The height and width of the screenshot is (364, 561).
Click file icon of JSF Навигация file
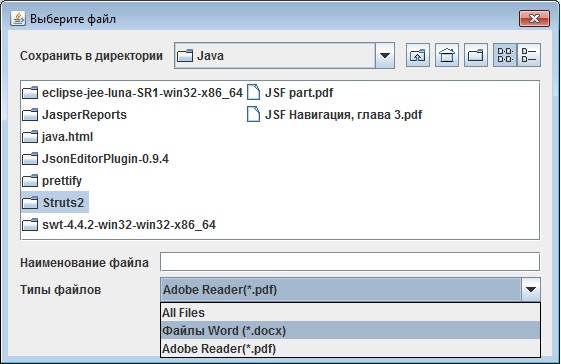coord(253,115)
